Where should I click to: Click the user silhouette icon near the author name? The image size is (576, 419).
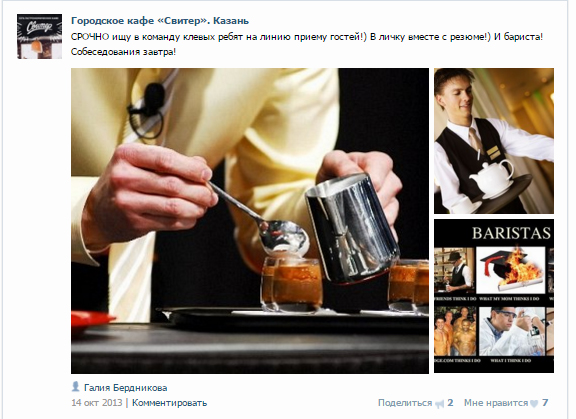(x=76, y=387)
